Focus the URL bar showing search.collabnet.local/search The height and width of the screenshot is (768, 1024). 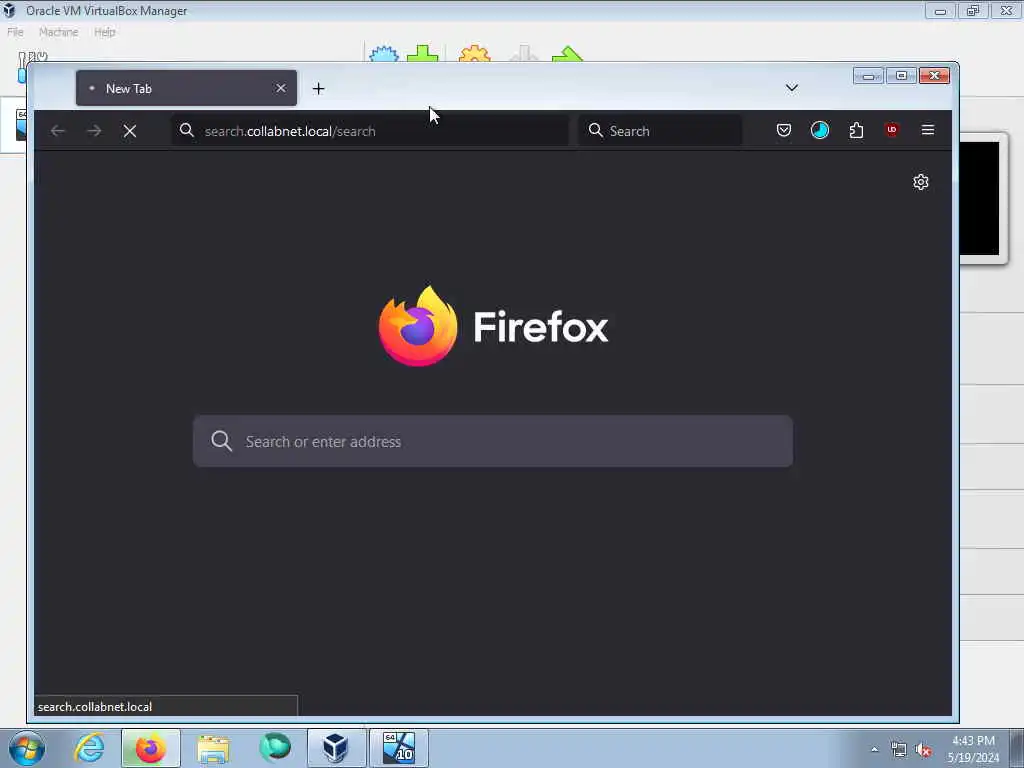tap(370, 131)
